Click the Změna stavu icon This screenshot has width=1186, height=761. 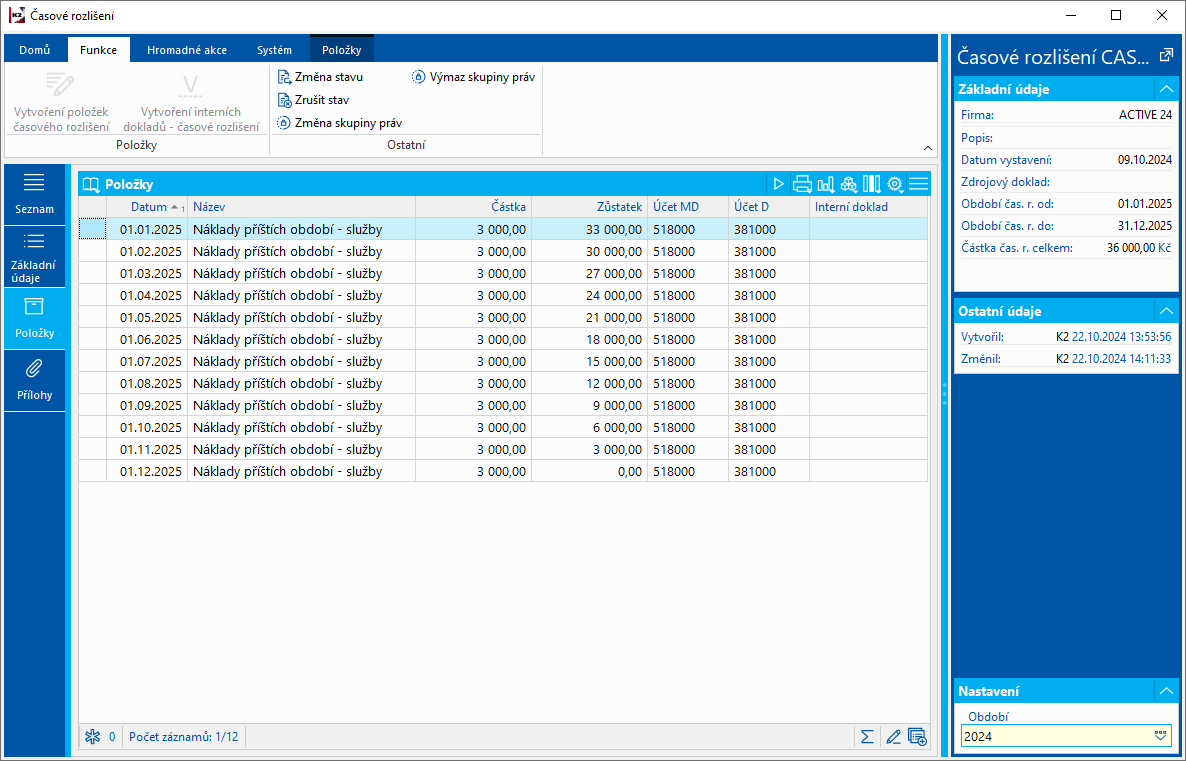[x=284, y=77]
